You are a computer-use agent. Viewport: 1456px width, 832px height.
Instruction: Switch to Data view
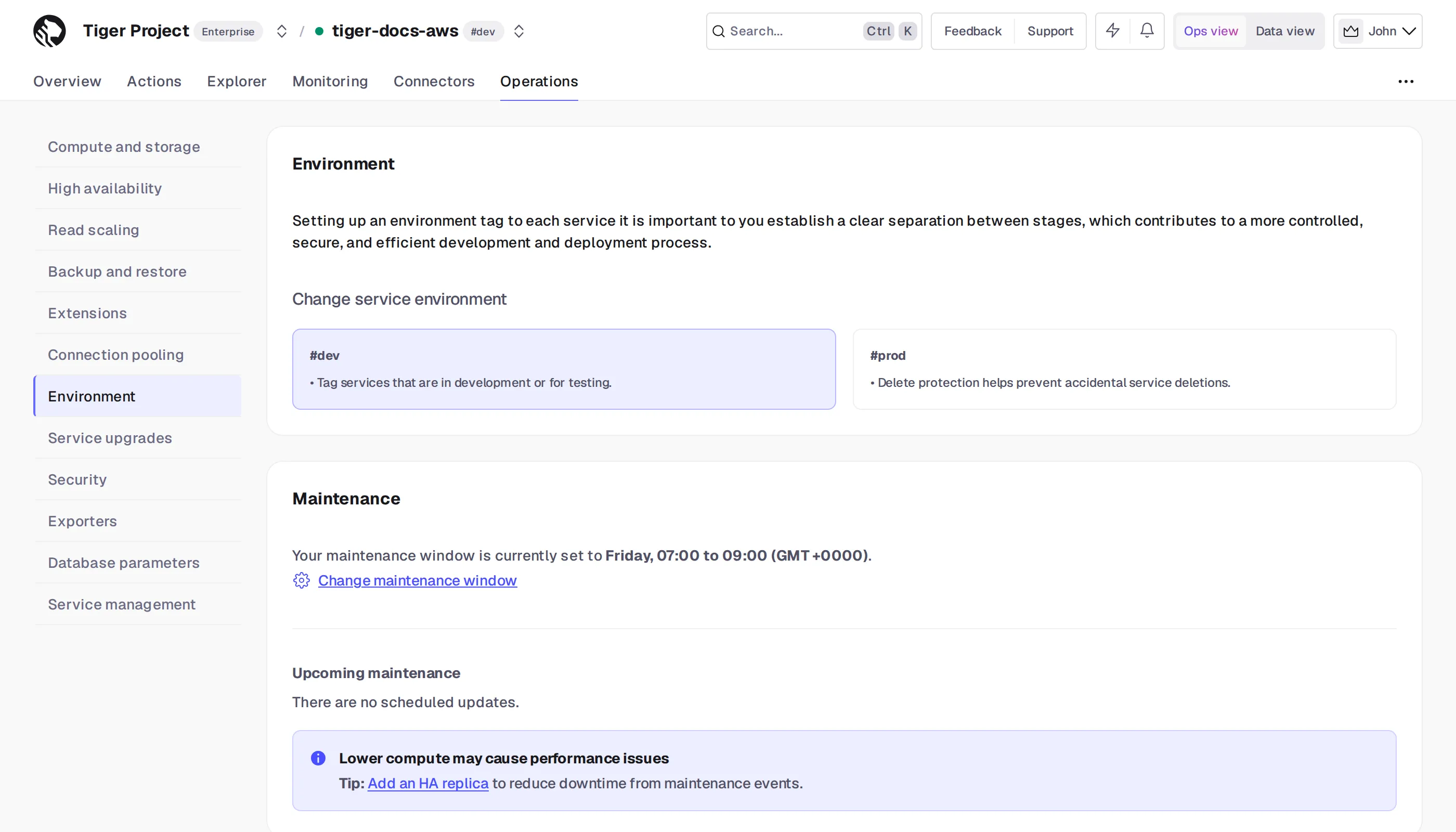[x=1285, y=31]
